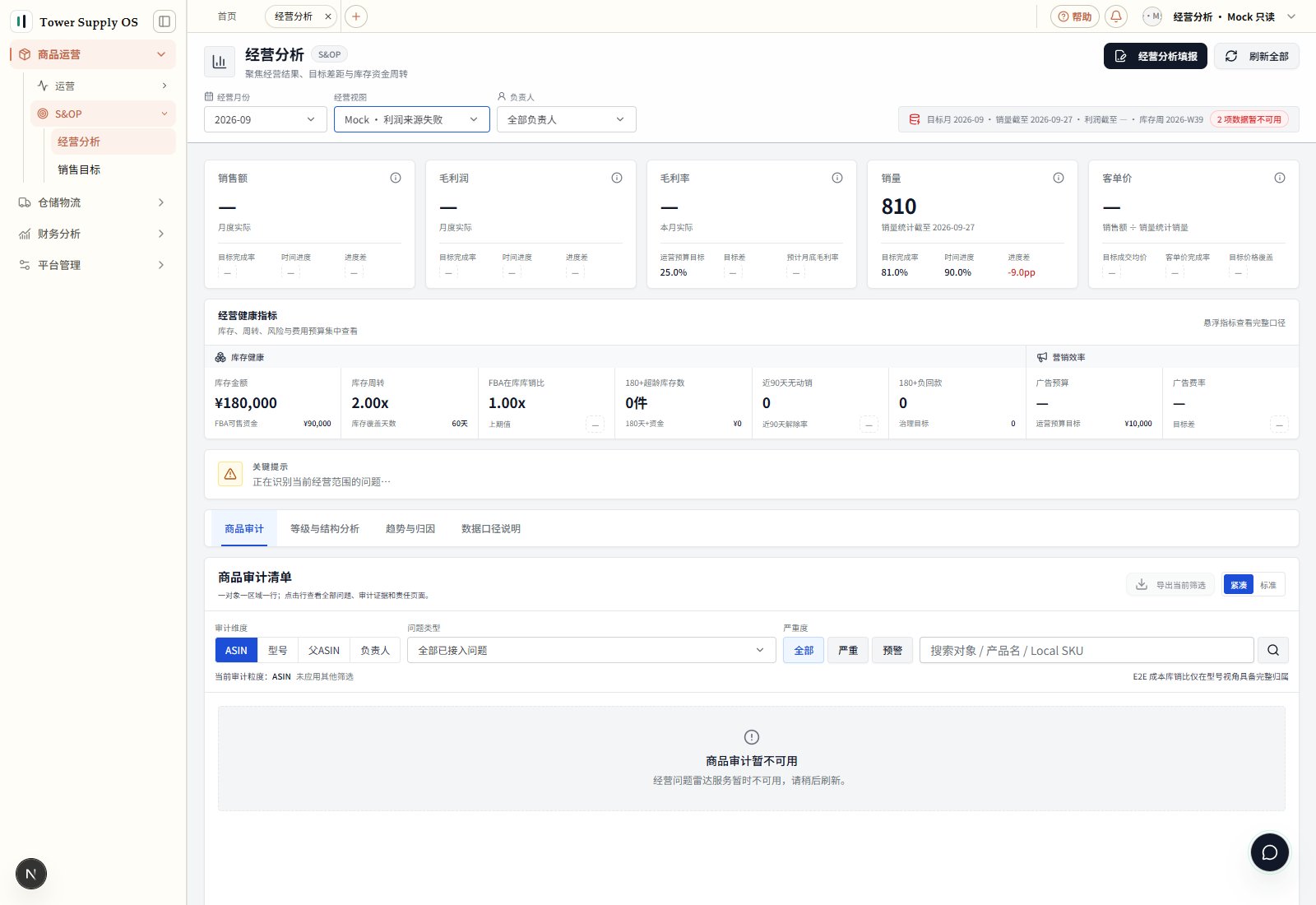This screenshot has width=1316, height=905.
Task: Open the notifications bell
Action: [1116, 16]
